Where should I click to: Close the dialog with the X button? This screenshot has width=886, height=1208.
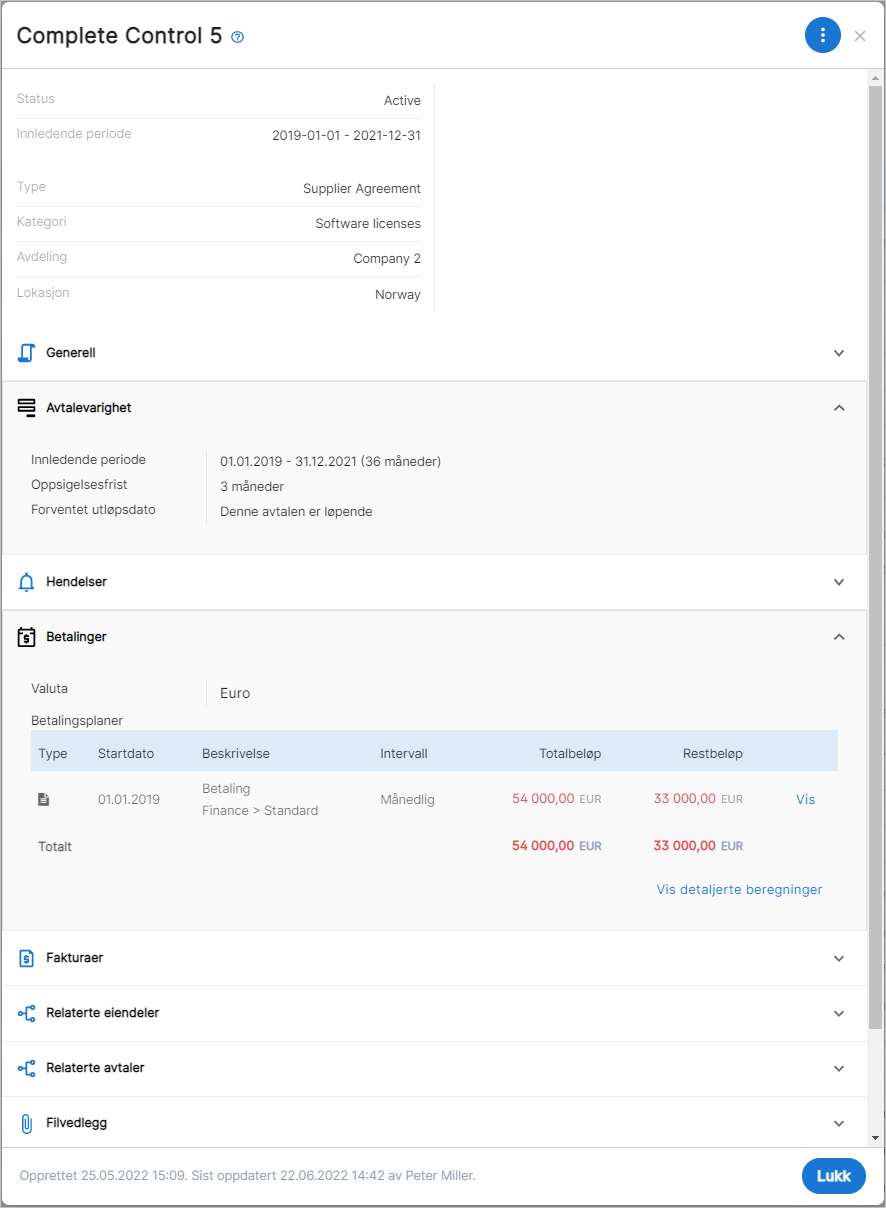pos(860,36)
